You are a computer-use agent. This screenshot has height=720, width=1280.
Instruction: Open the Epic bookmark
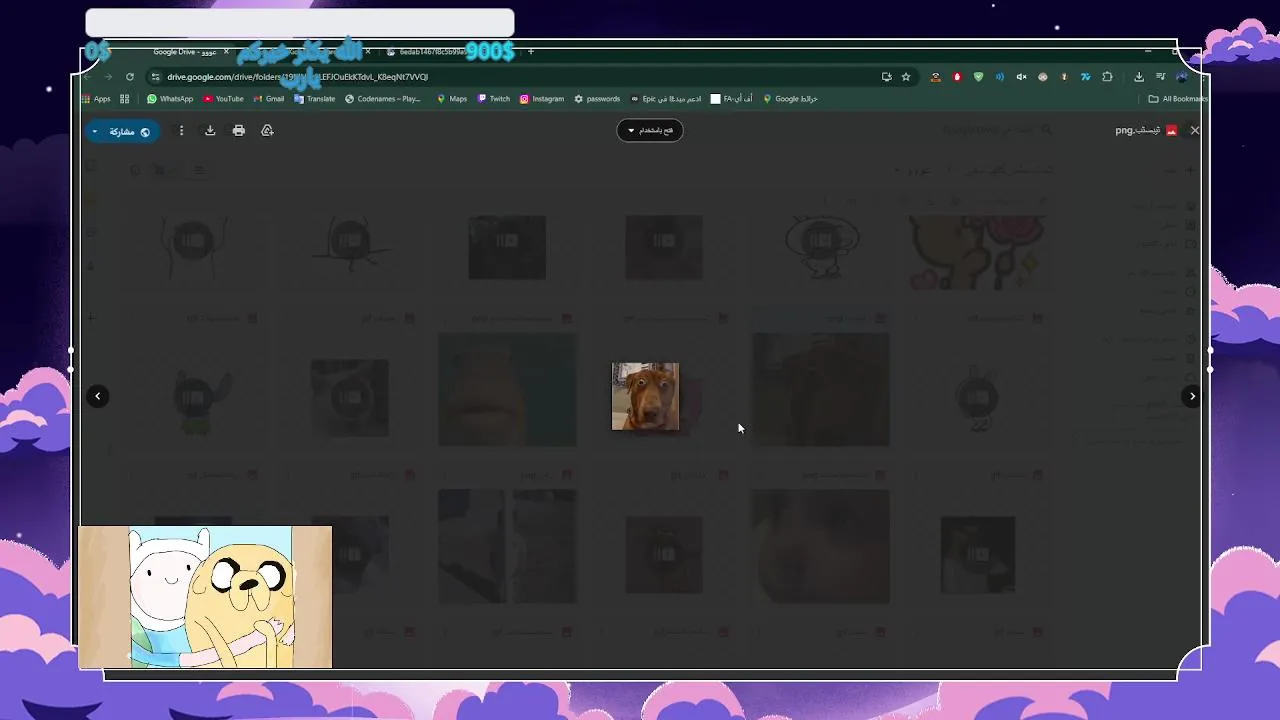(x=666, y=99)
